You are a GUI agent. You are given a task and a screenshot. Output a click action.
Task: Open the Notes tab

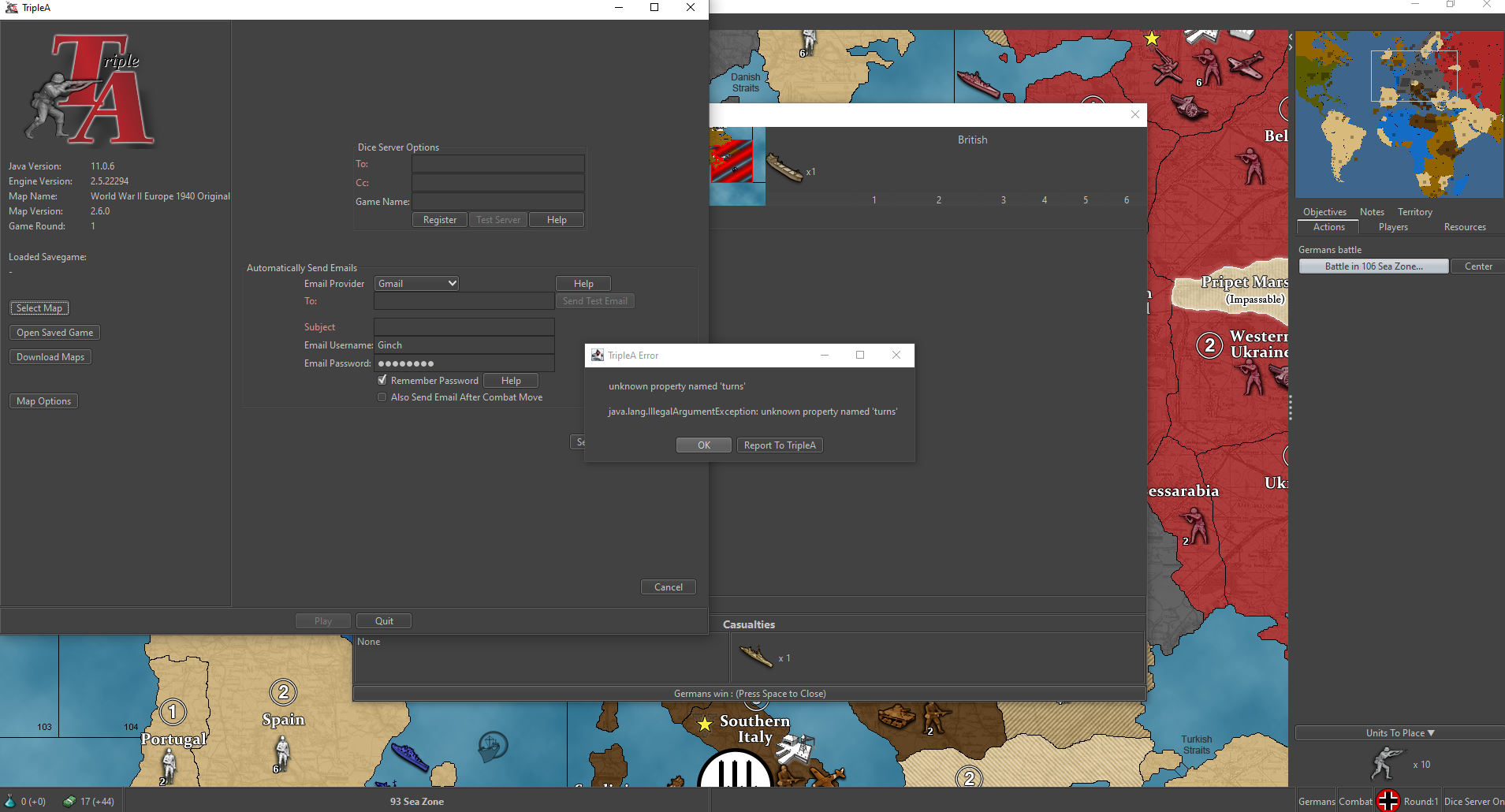(1372, 212)
